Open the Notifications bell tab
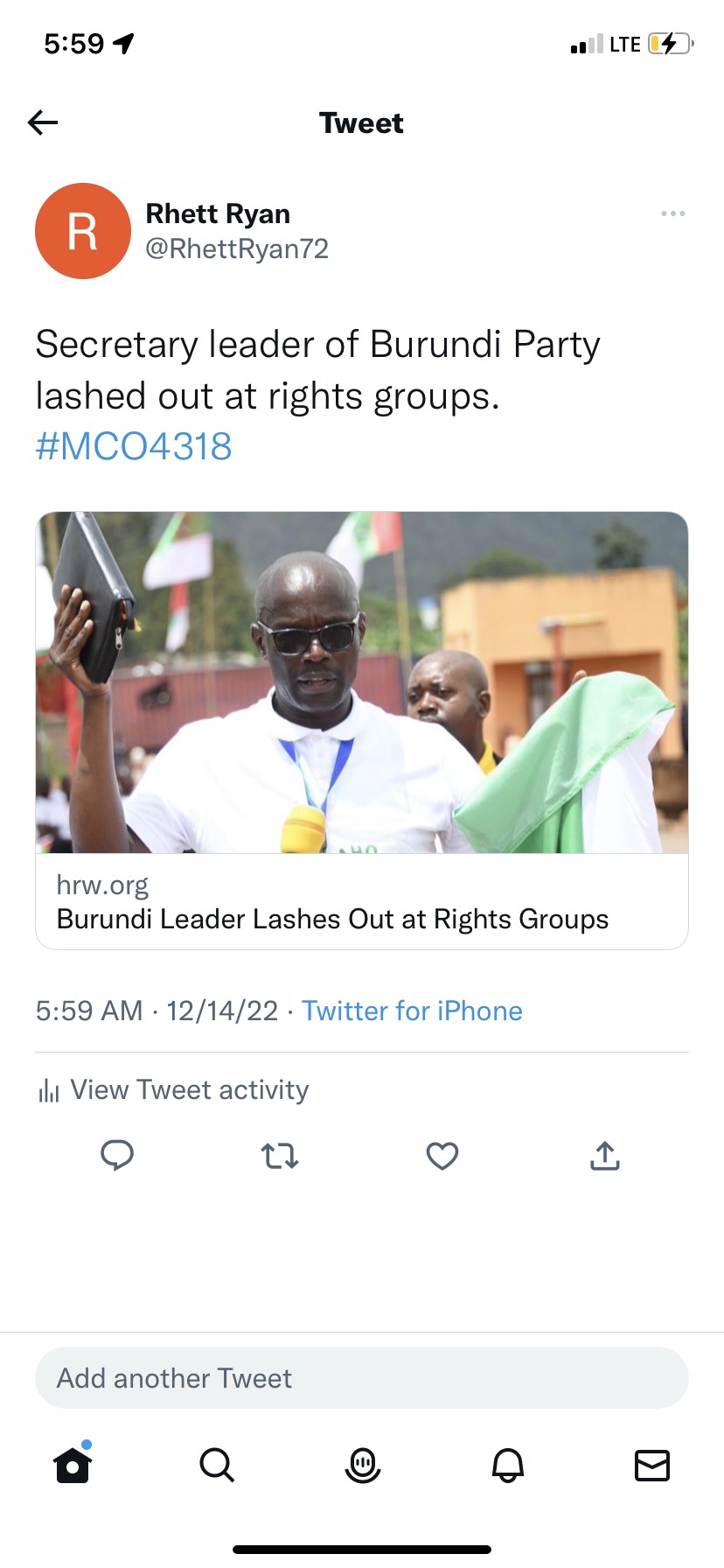Viewport: 724px width, 1568px height. pos(507,1465)
